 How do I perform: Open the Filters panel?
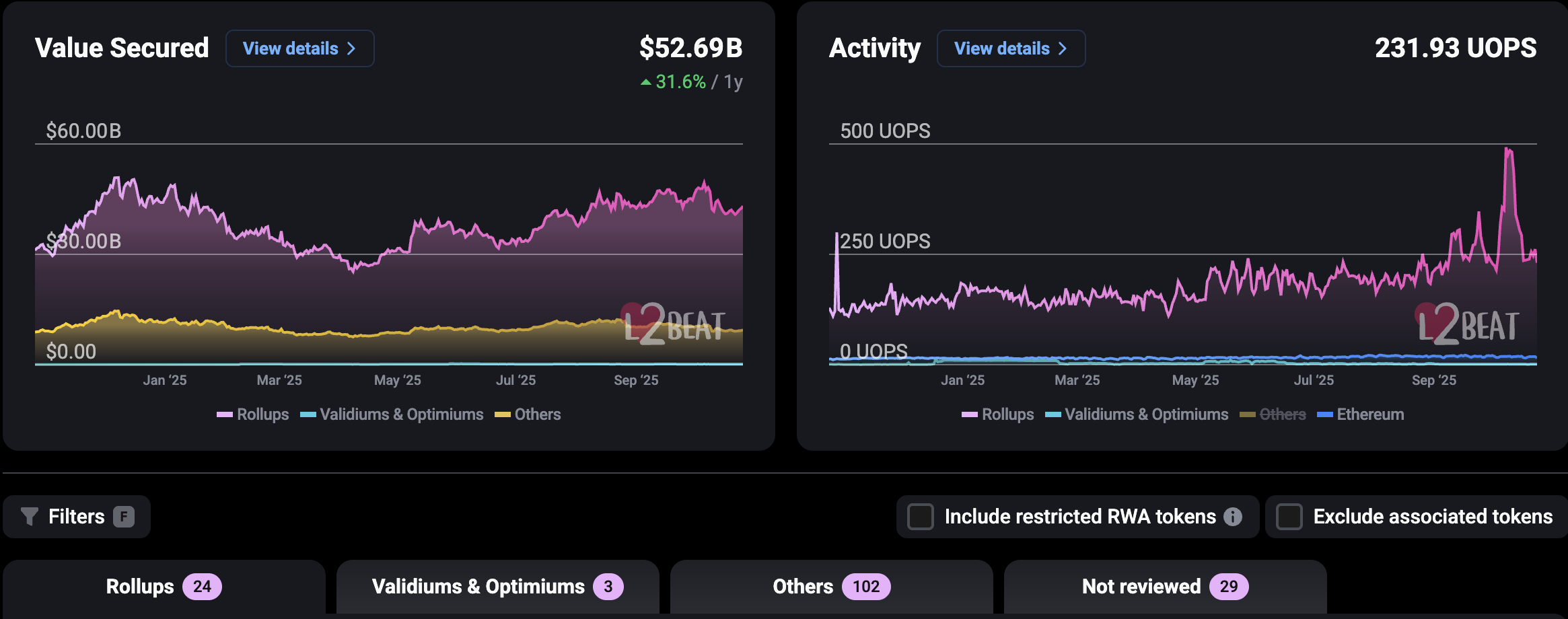pos(76,516)
